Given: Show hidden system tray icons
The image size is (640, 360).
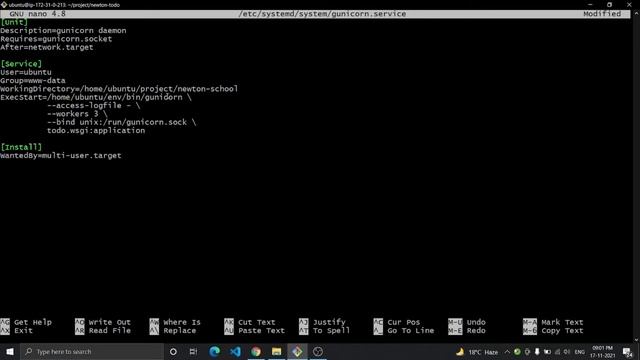Looking at the screenshot, I should (x=507, y=352).
